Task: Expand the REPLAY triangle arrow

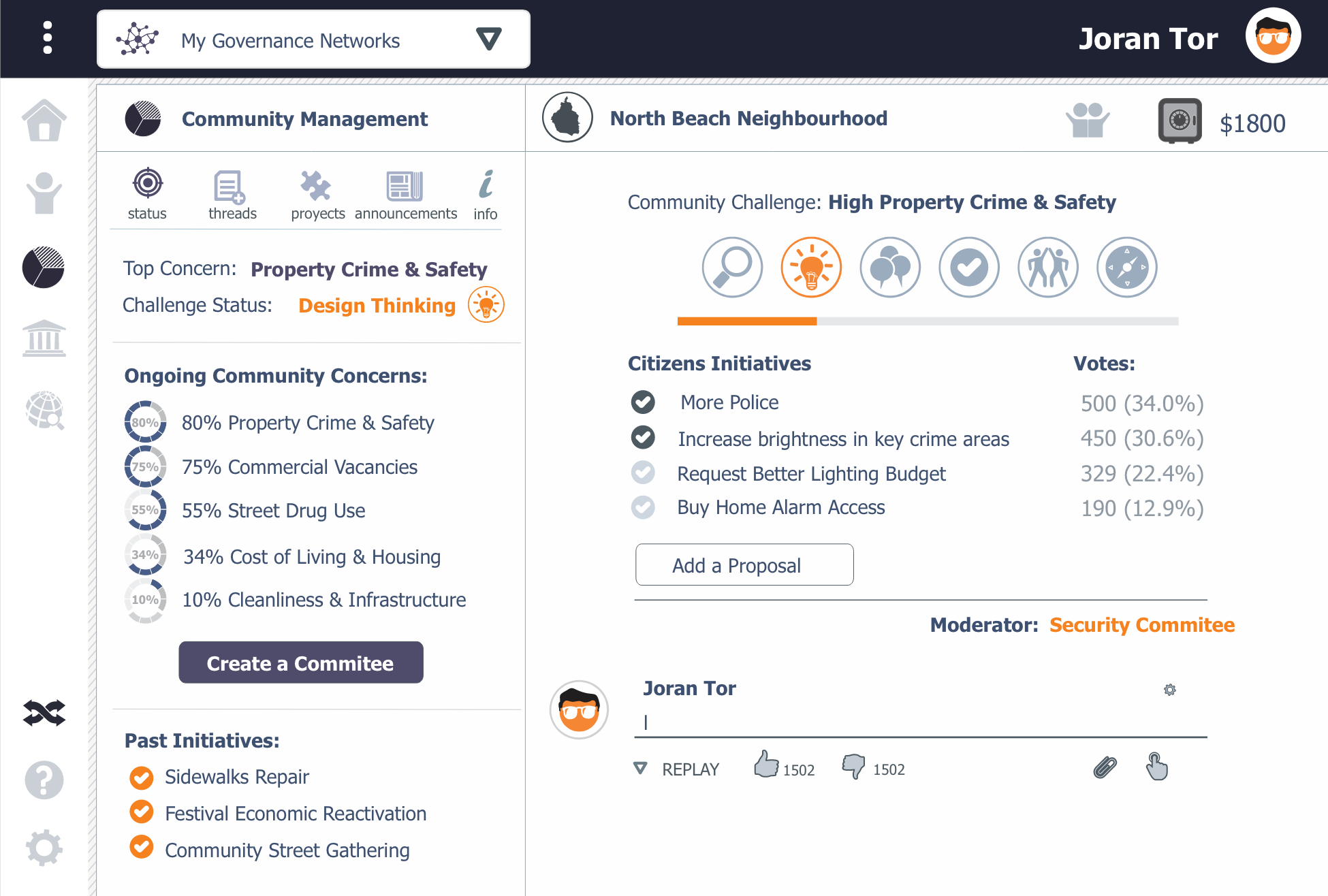Action: (640, 769)
